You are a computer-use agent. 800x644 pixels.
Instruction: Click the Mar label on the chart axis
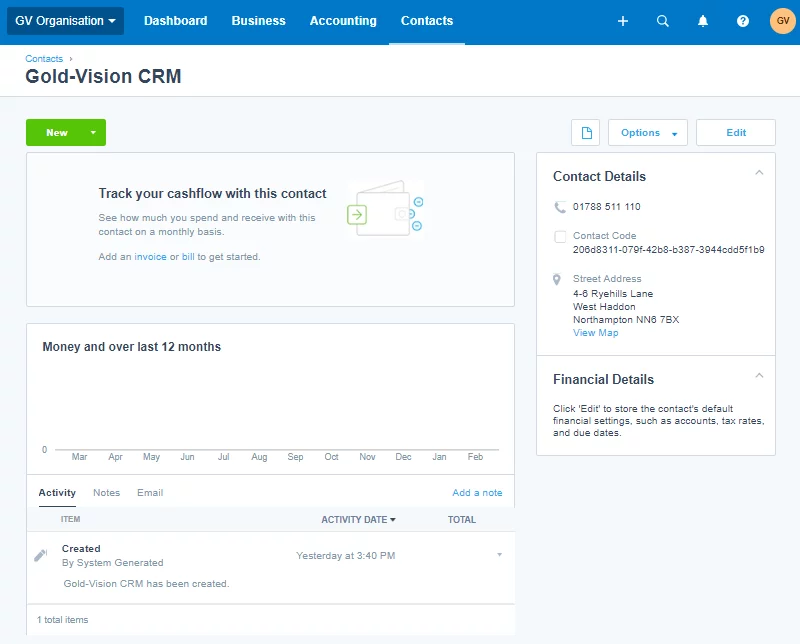click(x=79, y=457)
